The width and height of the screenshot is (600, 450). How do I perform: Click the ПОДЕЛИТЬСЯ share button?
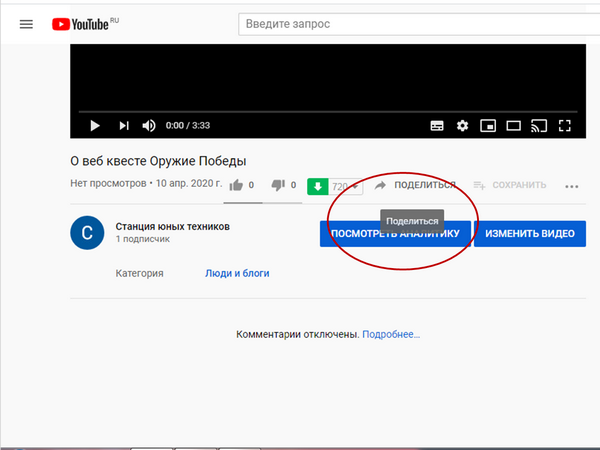coord(415,185)
